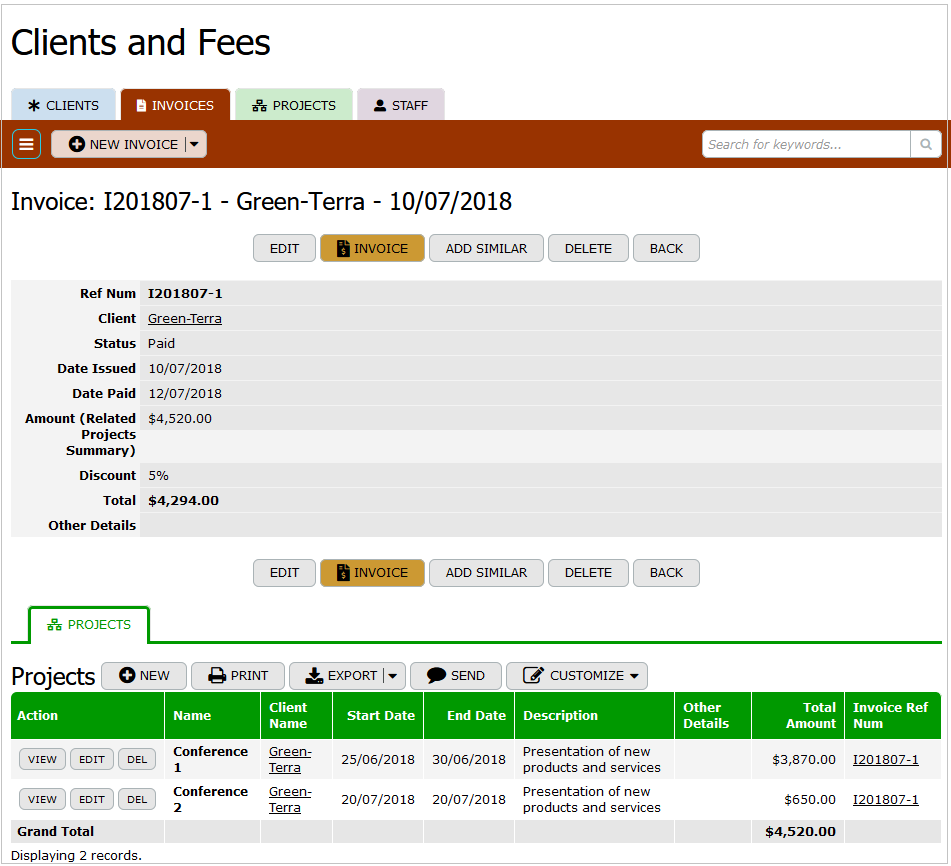This screenshot has width=951, height=866.
Task: Click the Print projects button
Action: (238, 676)
